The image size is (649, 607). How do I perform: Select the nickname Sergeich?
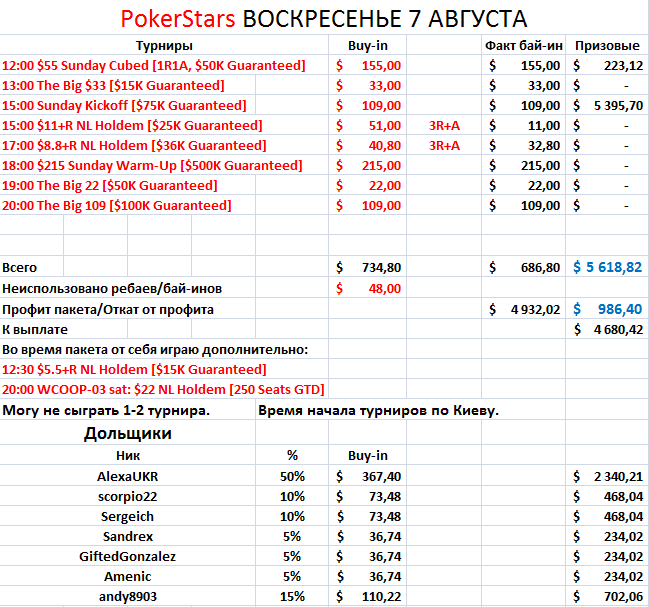[127, 516]
